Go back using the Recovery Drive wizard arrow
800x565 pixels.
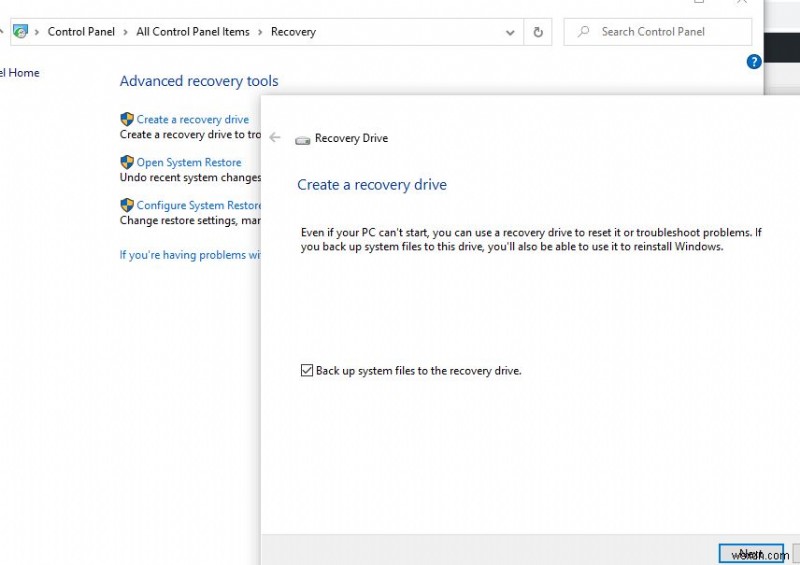click(275, 138)
